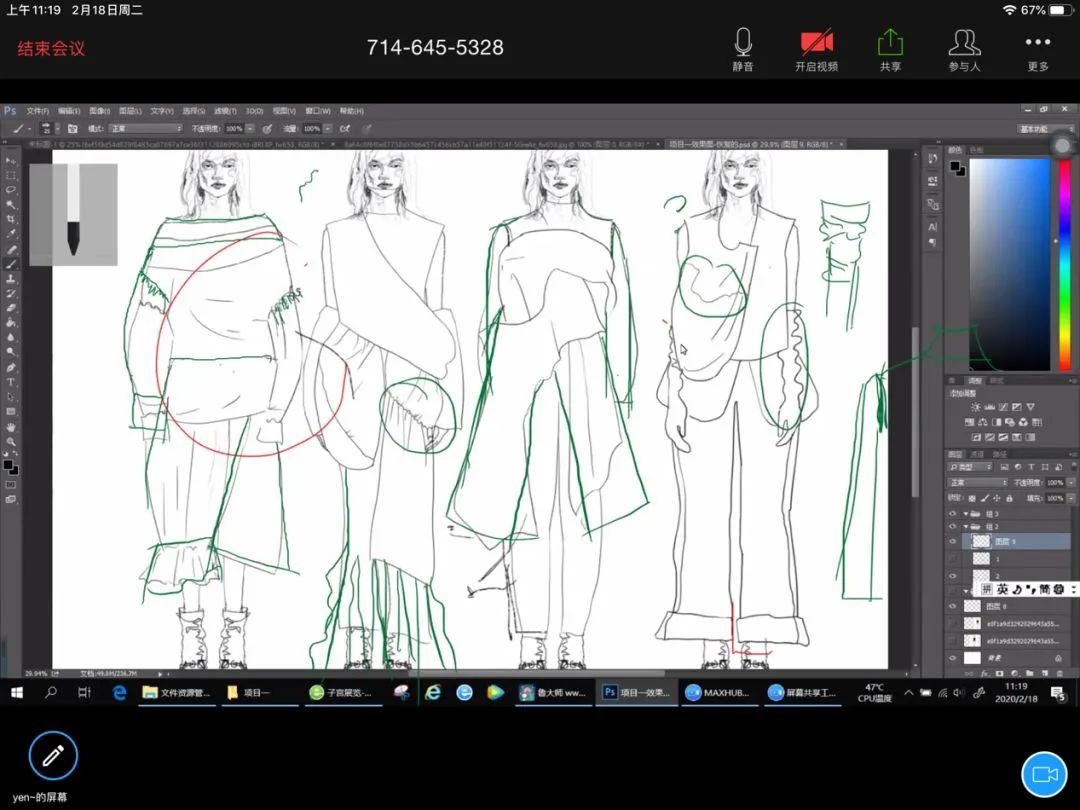
Task: Open the brush blending mode 正常 dropdown
Action: pos(145,128)
